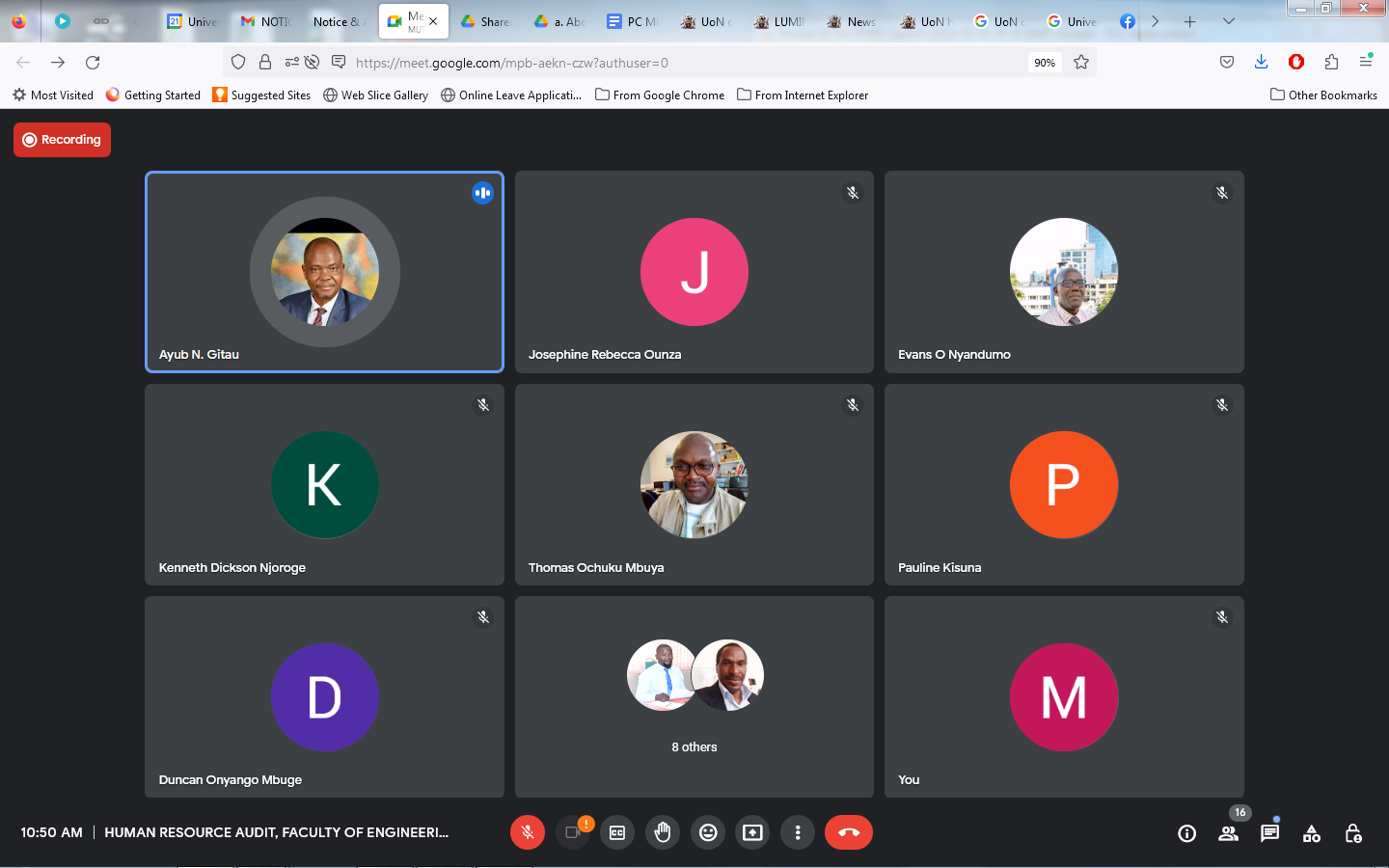Toggle closed captions on

[x=617, y=832]
